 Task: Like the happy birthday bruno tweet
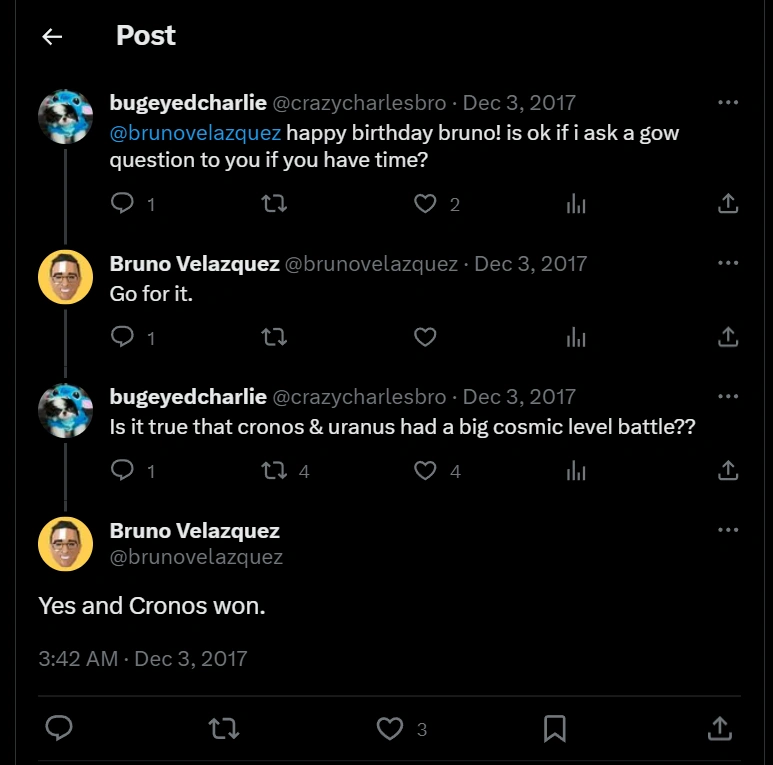425,203
